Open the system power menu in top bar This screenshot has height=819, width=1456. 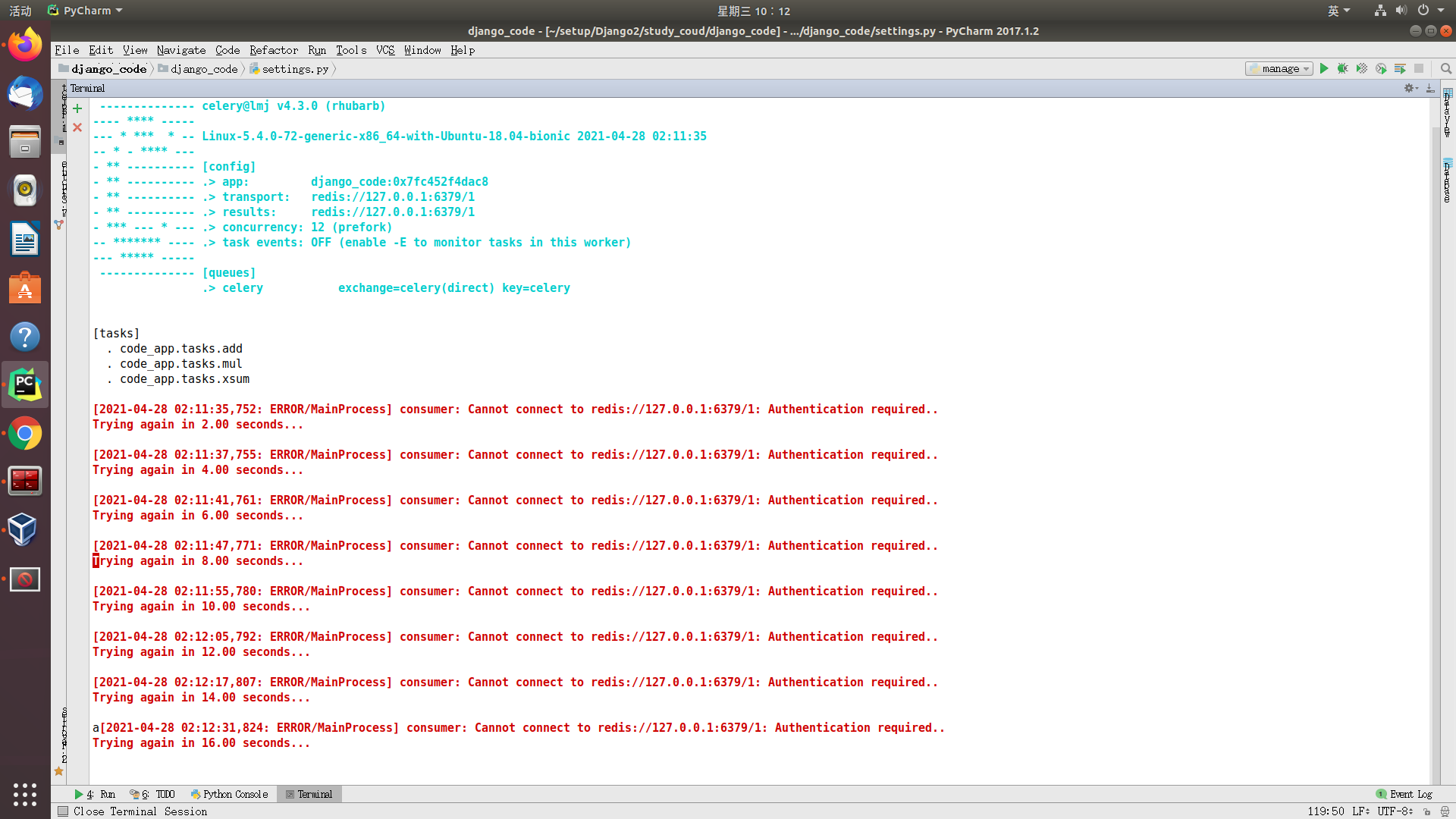1431,11
